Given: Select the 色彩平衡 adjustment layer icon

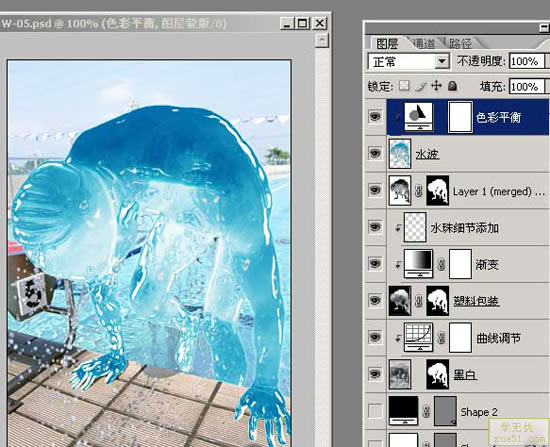Looking at the screenshot, I should point(418,116).
